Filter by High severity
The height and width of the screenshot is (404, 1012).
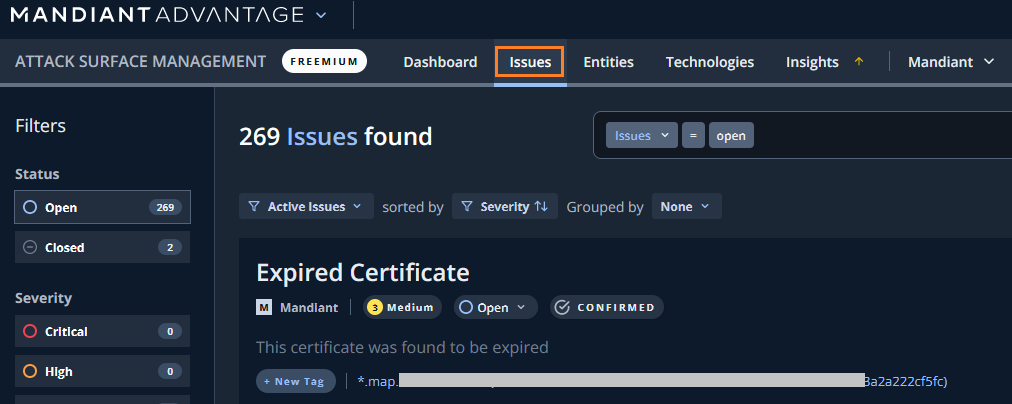pyautogui.click(x=102, y=371)
